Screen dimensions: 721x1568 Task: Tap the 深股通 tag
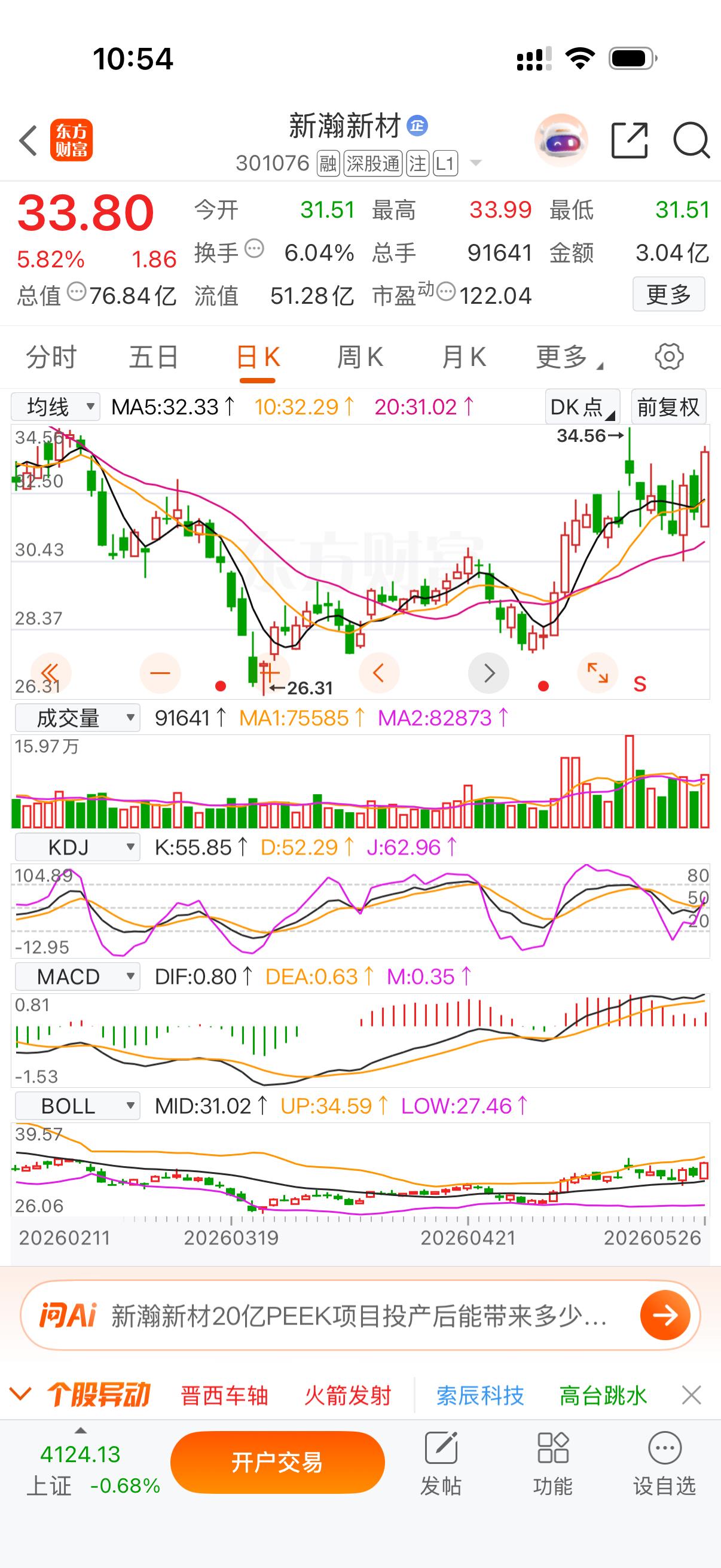click(x=373, y=163)
